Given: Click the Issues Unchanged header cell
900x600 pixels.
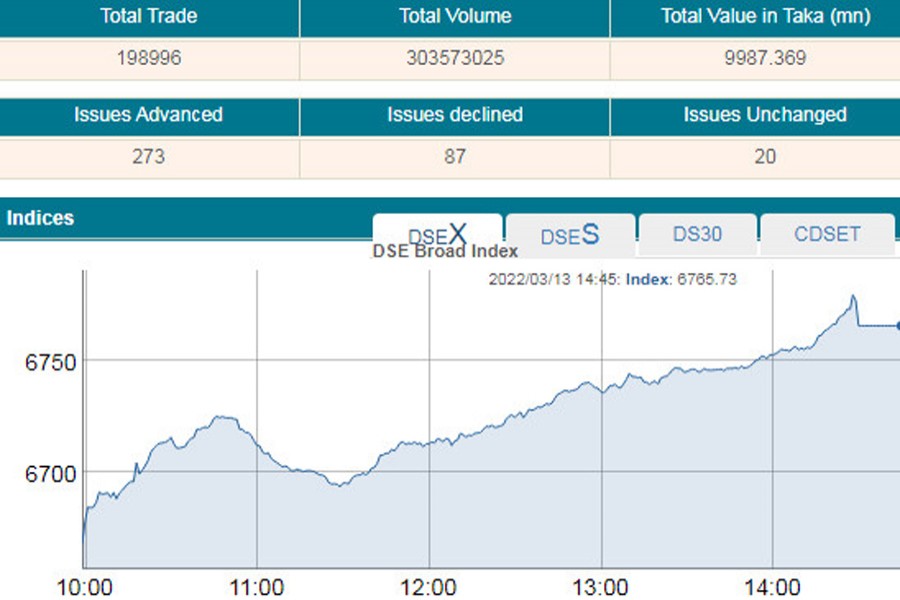Looking at the screenshot, I should pyautogui.click(x=765, y=115).
